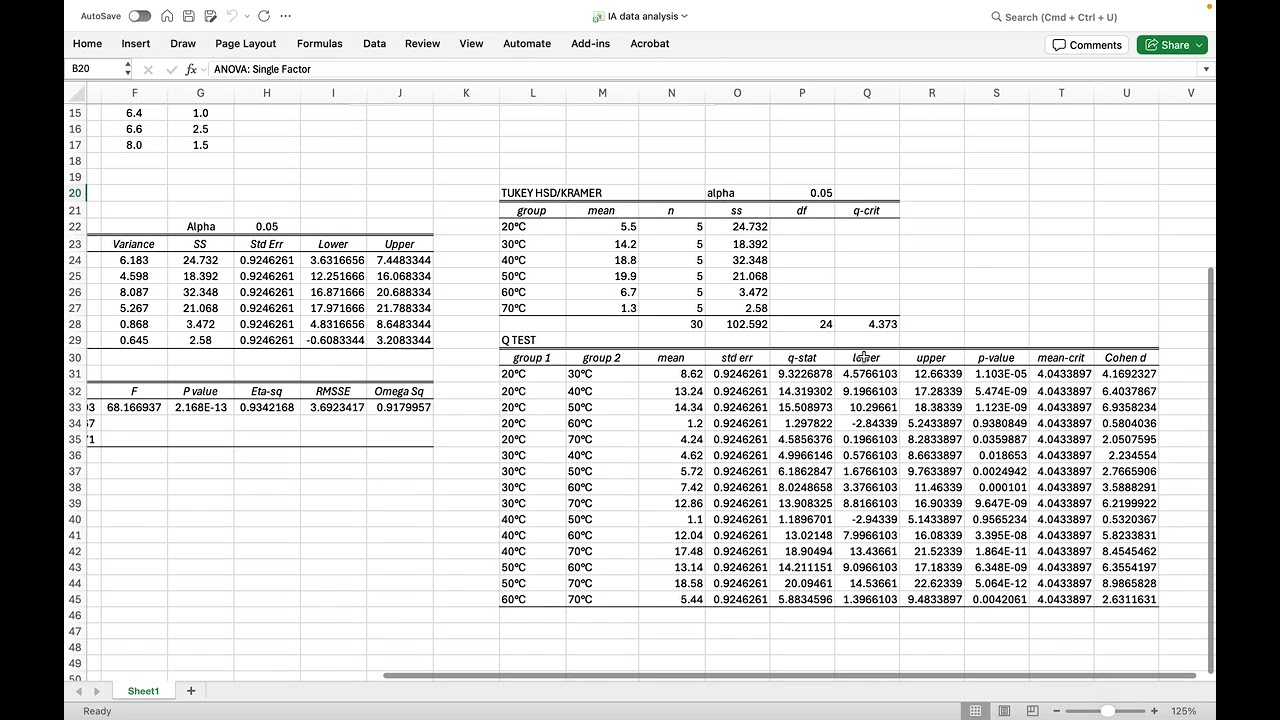Image resolution: width=1280 pixels, height=720 pixels.
Task: Click the Omega Sq value 0.9179957
Action: [400, 407]
